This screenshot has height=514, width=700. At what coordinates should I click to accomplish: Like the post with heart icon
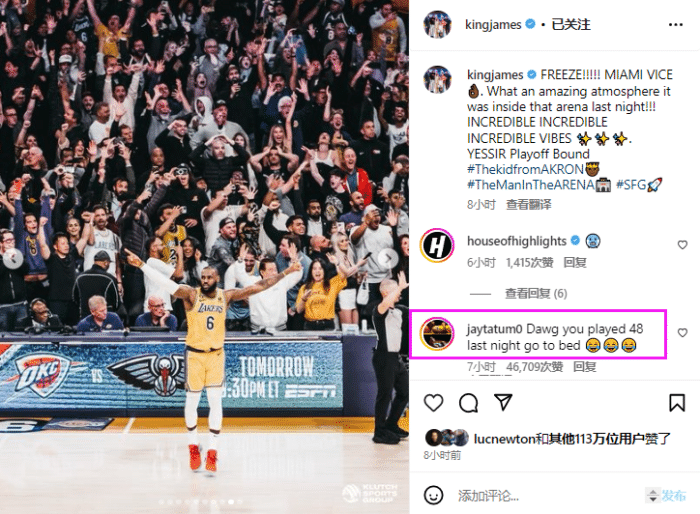point(433,403)
